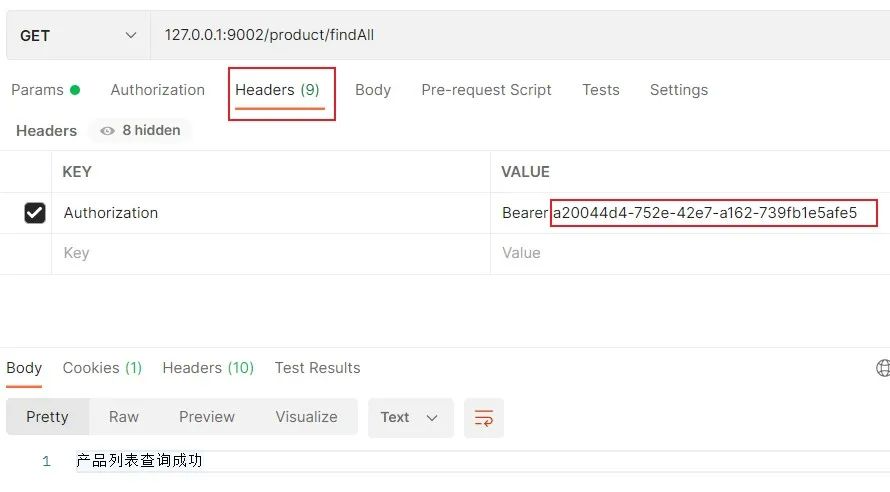Expand the Text format dropdown

coord(410,418)
